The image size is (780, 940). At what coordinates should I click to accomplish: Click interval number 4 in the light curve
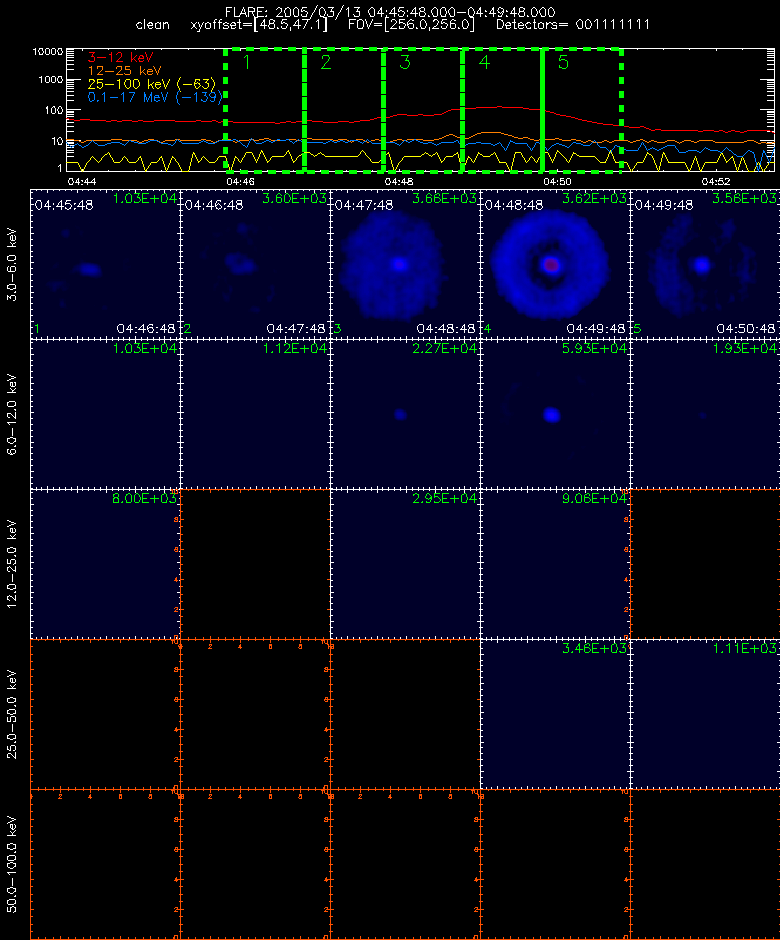coord(484,62)
